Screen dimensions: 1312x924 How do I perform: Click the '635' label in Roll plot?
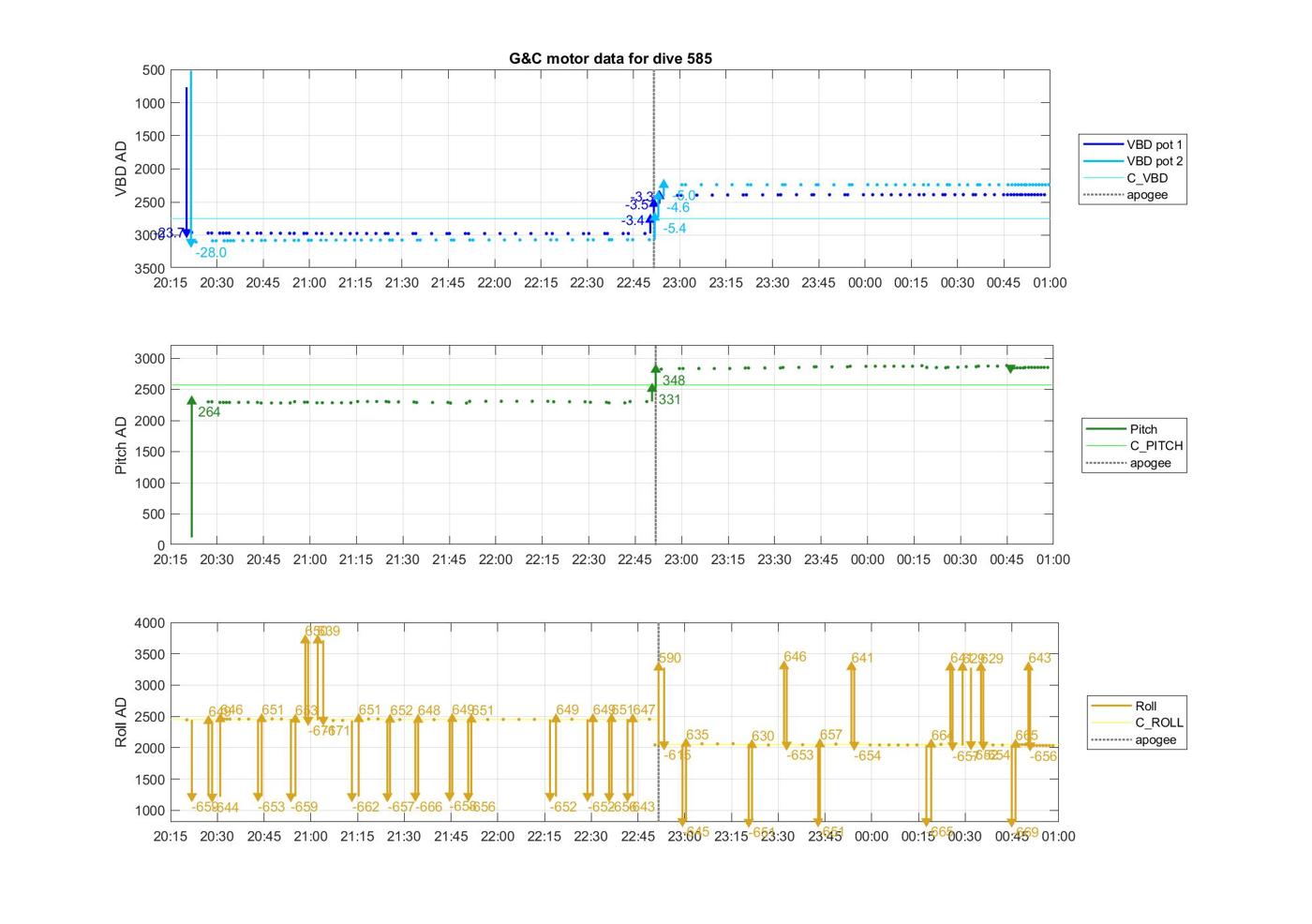click(x=697, y=736)
